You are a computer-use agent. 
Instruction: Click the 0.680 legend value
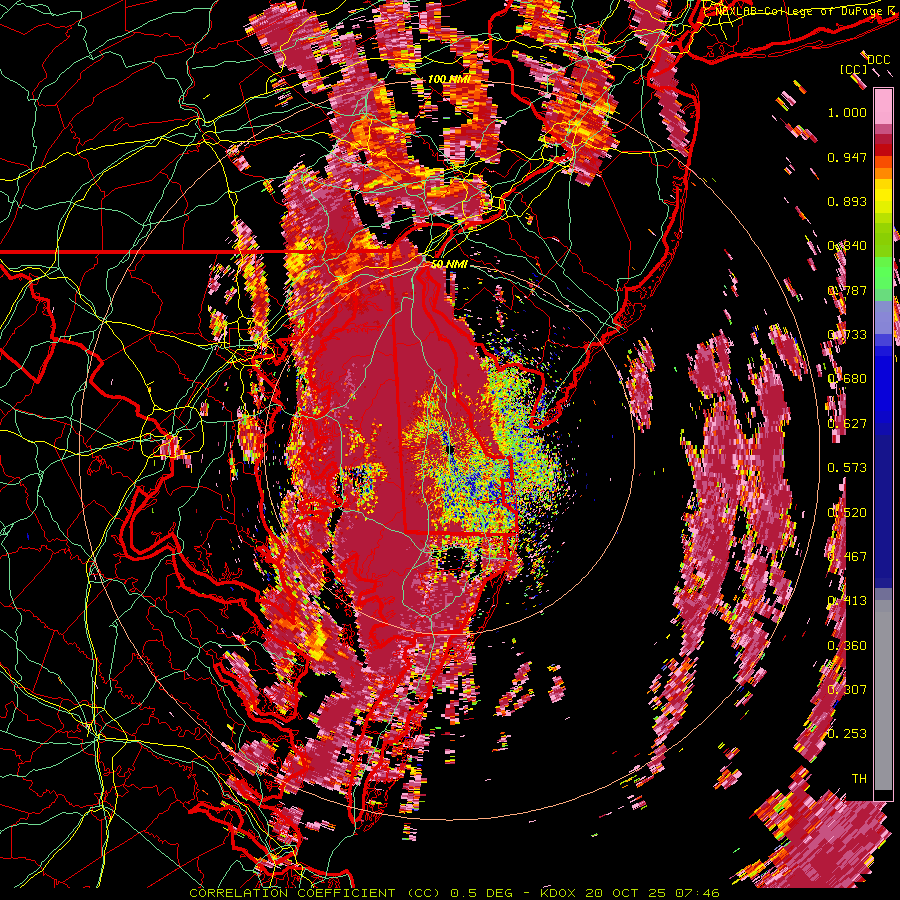click(847, 379)
